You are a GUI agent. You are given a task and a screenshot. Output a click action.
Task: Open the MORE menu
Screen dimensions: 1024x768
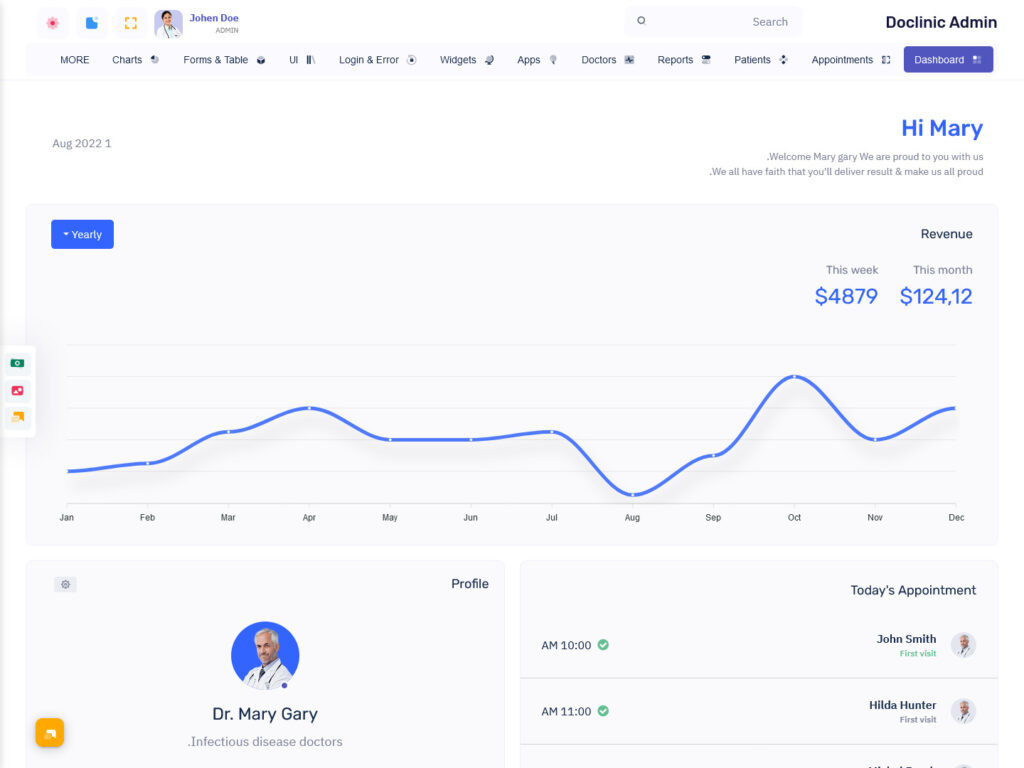coord(74,60)
